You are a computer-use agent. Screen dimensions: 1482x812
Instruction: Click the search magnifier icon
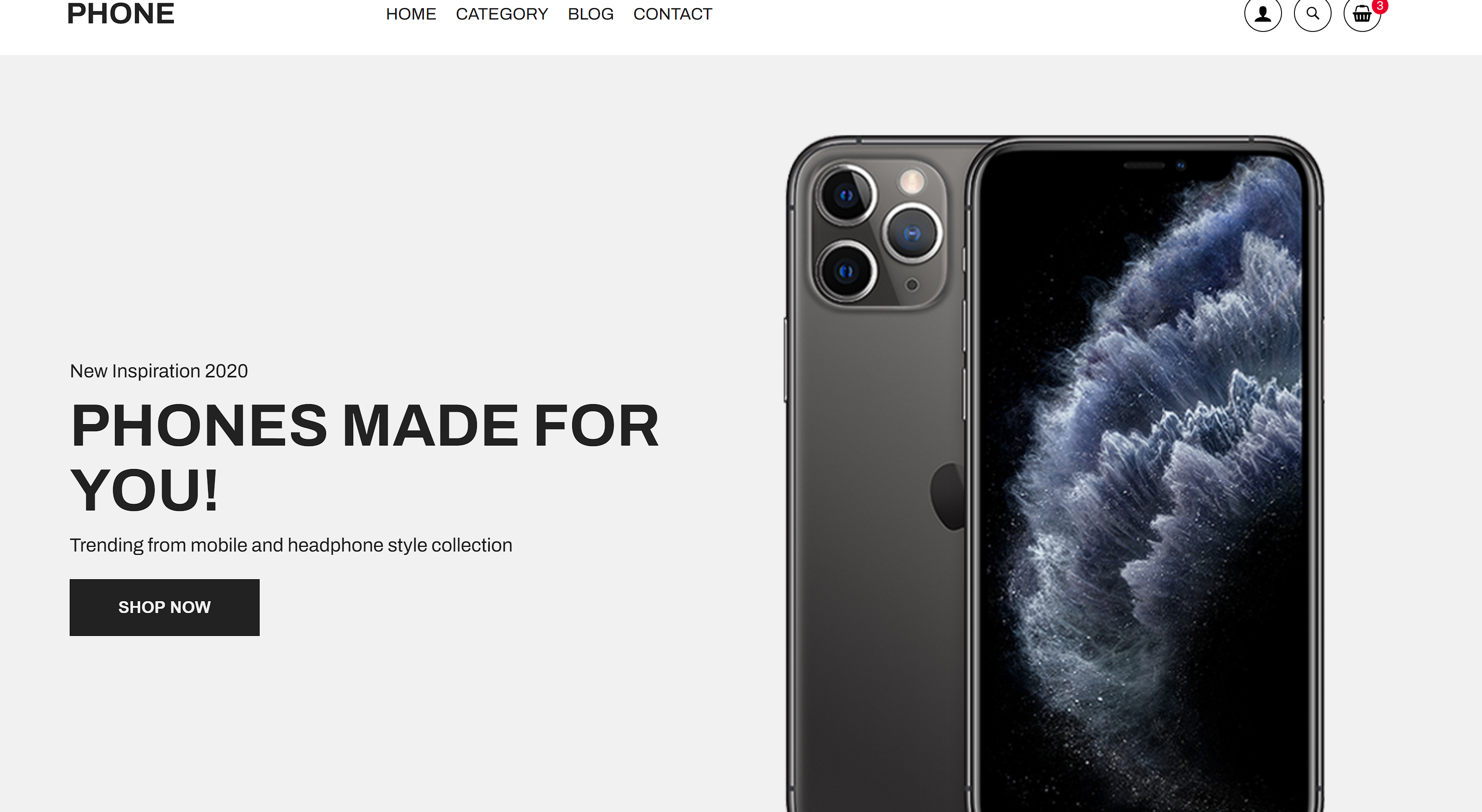coord(1312,13)
